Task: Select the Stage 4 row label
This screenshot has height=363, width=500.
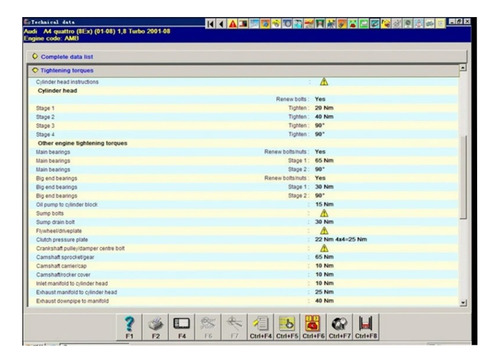Action: coord(45,135)
